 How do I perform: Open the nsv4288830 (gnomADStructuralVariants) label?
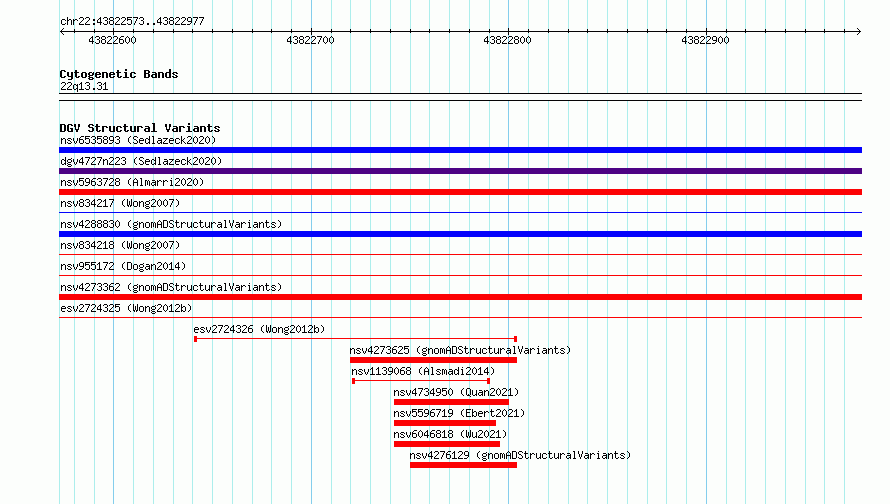tap(171, 224)
